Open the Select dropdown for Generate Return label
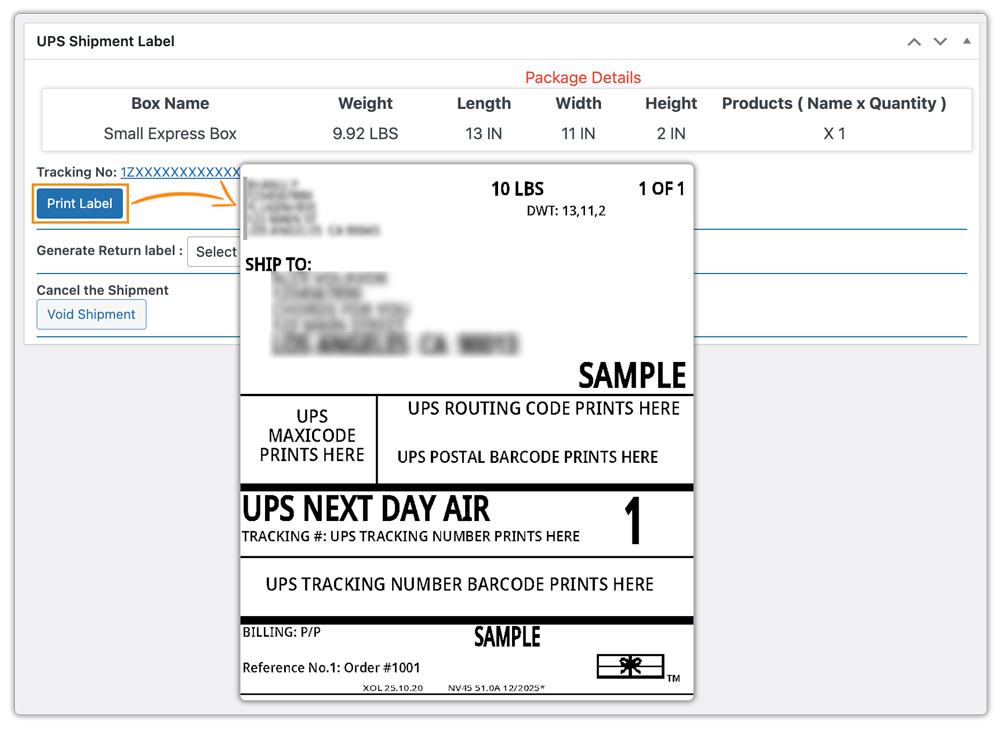The width and height of the screenshot is (1000, 729). tap(215, 252)
